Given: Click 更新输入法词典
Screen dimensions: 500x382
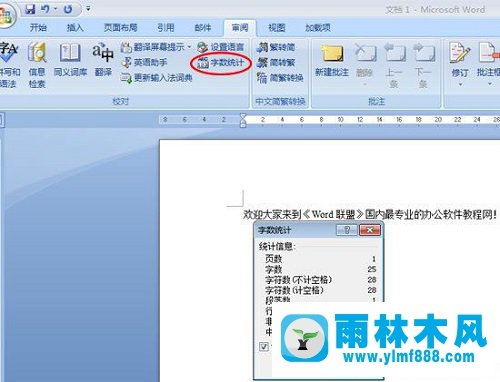Looking at the screenshot, I should [x=157, y=78].
